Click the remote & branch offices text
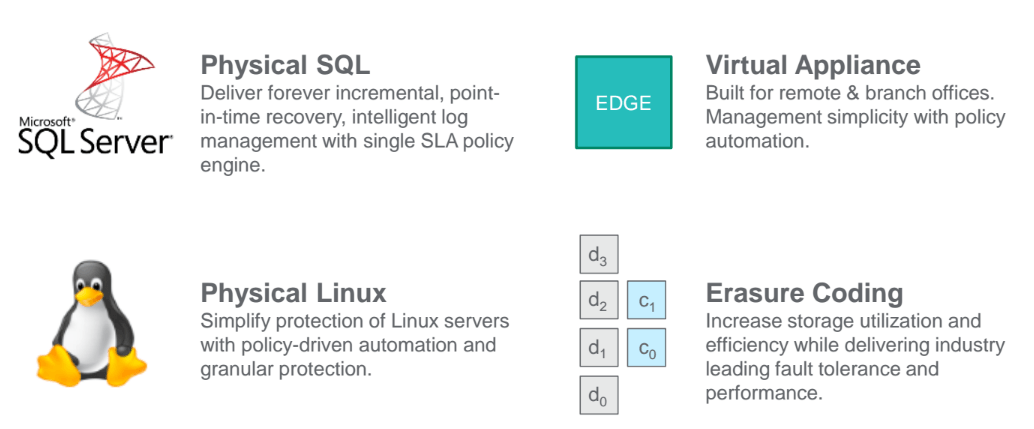Image resolution: width=1034 pixels, height=429 pixels. click(x=855, y=117)
